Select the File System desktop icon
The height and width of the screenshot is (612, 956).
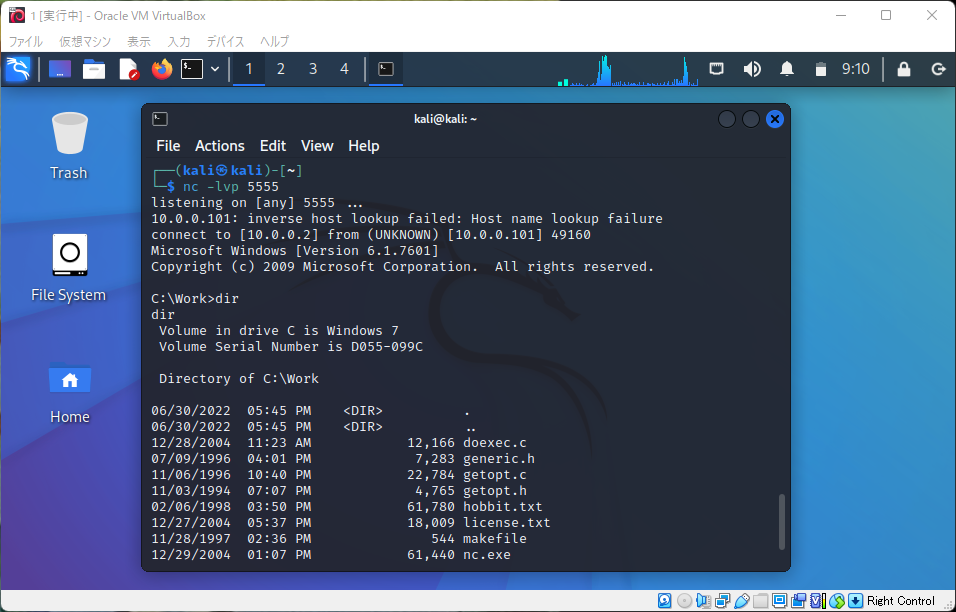[x=69, y=268]
